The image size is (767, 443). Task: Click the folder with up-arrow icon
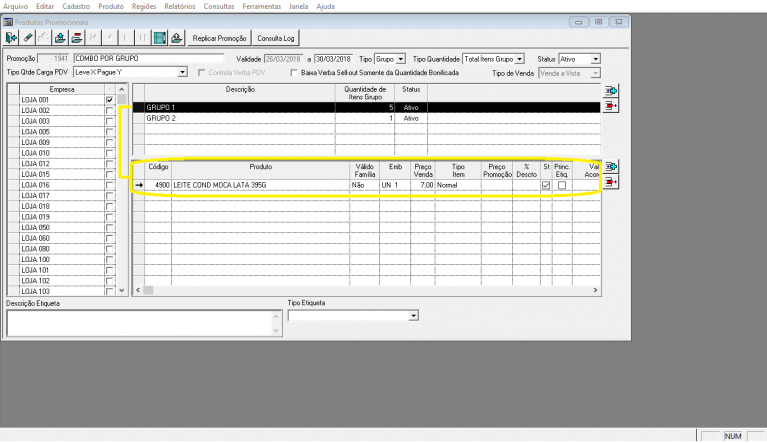[x=176, y=38]
